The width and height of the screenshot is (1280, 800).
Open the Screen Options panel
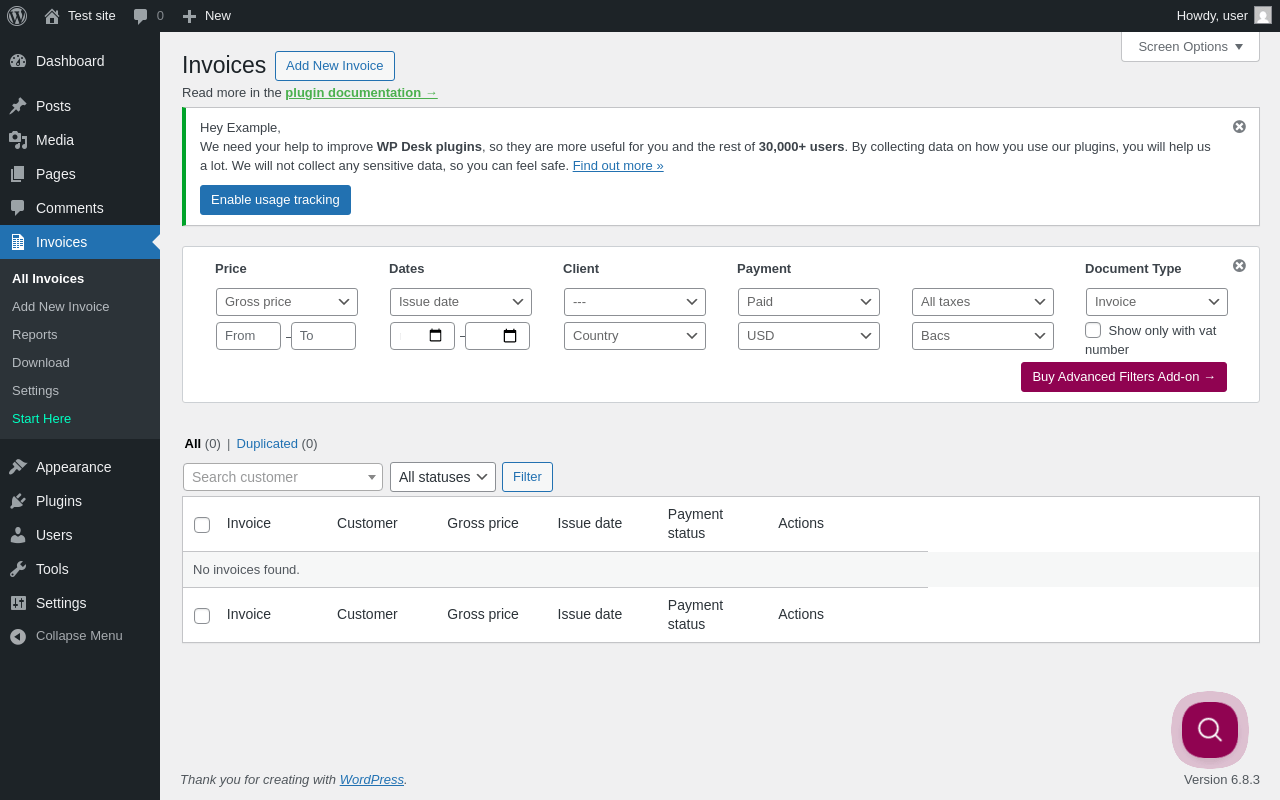click(x=1190, y=46)
